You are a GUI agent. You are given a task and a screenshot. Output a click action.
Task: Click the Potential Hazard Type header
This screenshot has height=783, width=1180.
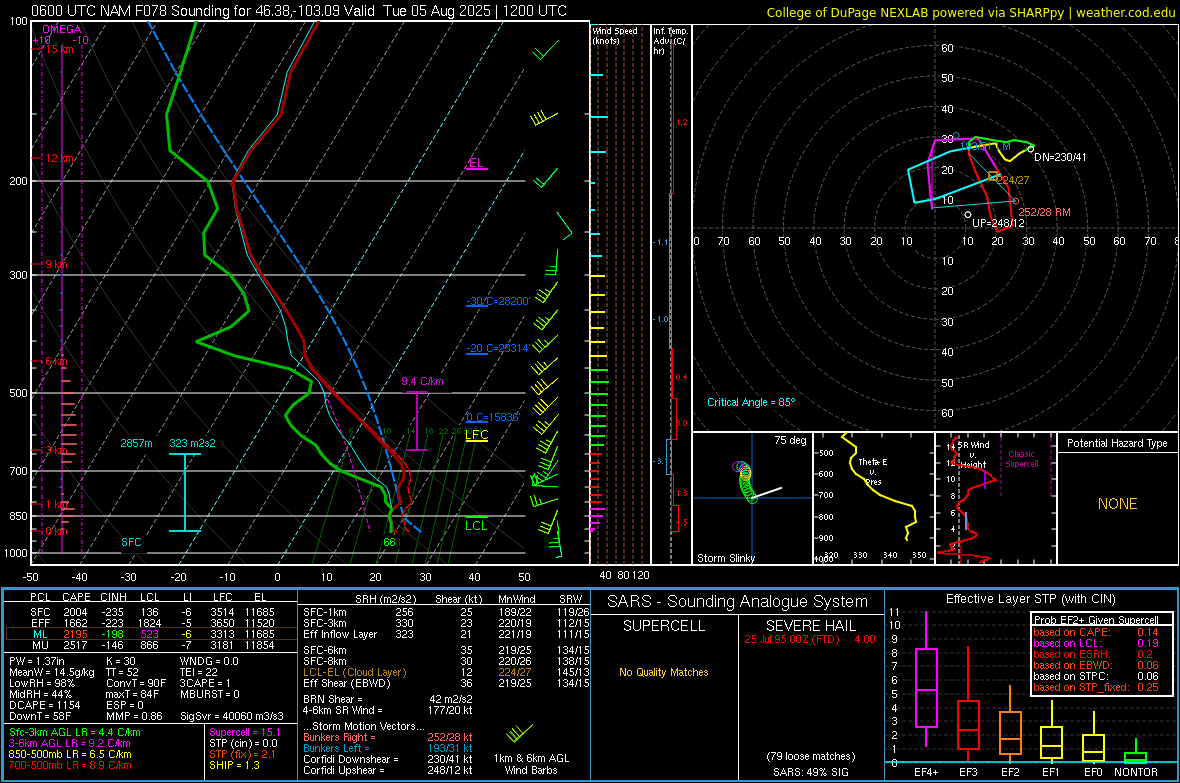[1117, 443]
